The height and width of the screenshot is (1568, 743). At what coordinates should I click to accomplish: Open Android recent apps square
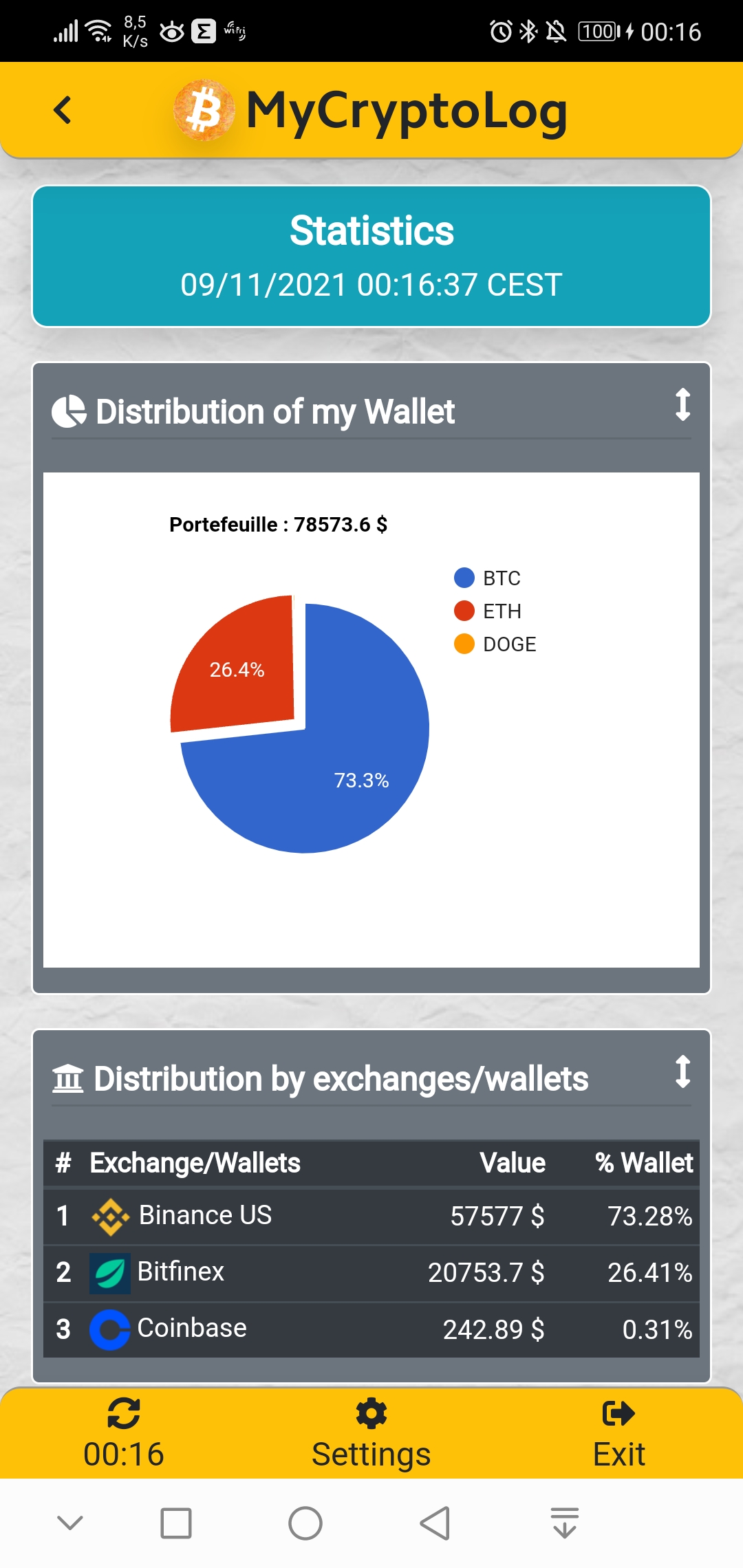point(176,1523)
